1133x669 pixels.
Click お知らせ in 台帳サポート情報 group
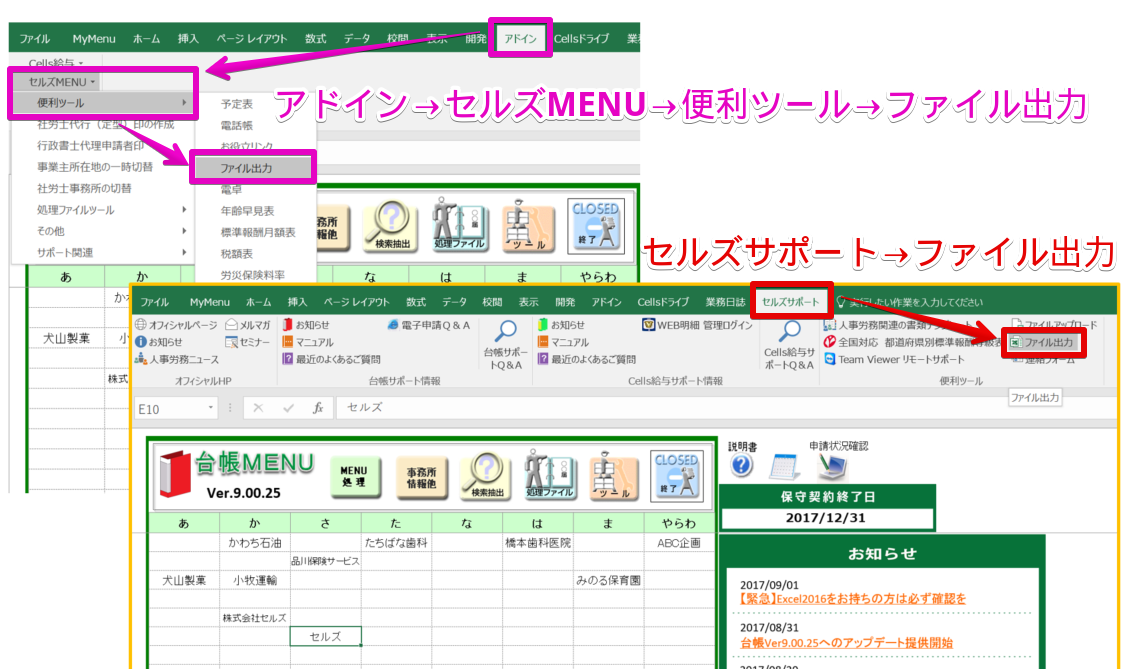coord(305,325)
